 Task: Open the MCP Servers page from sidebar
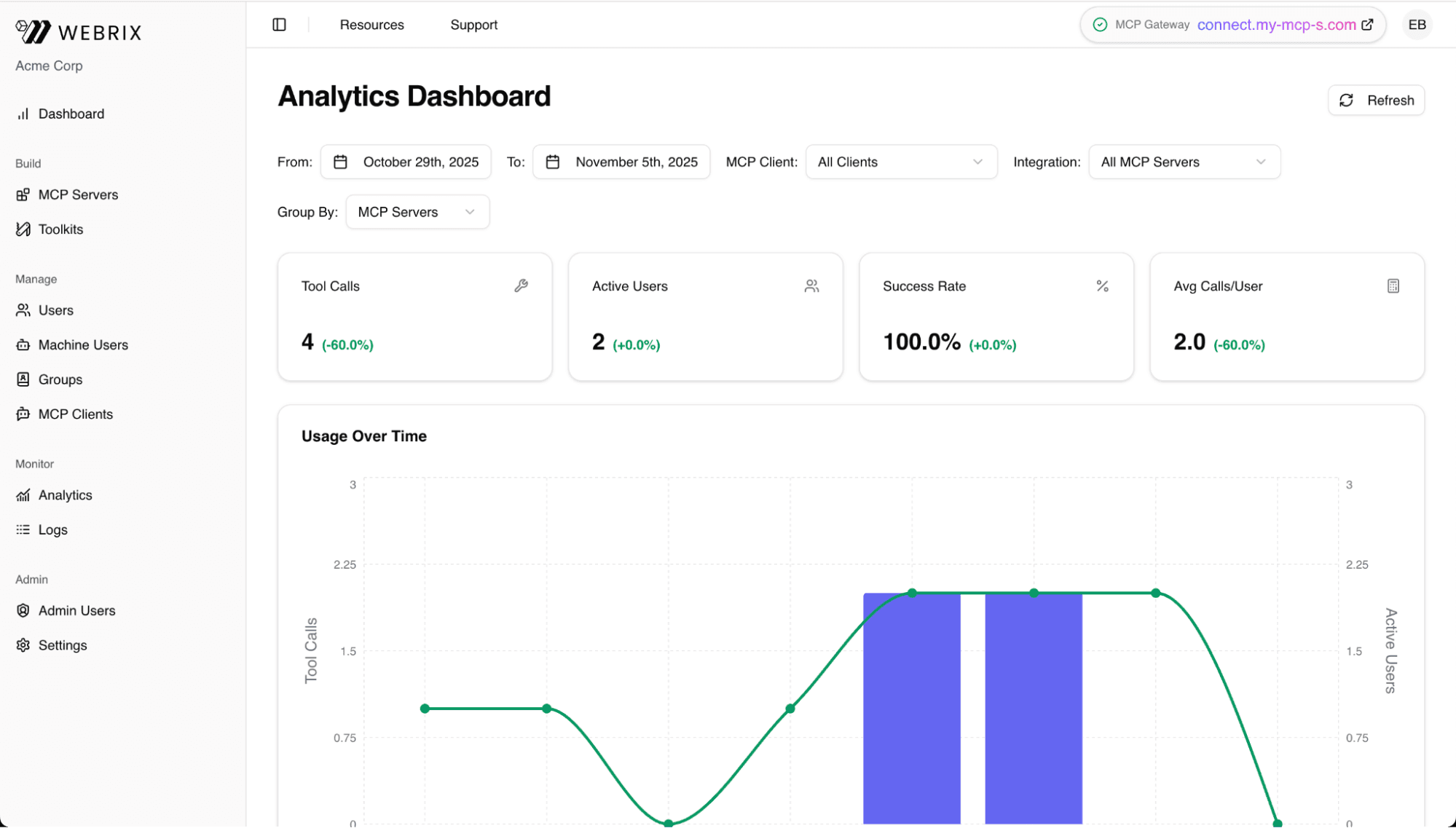click(x=77, y=194)
